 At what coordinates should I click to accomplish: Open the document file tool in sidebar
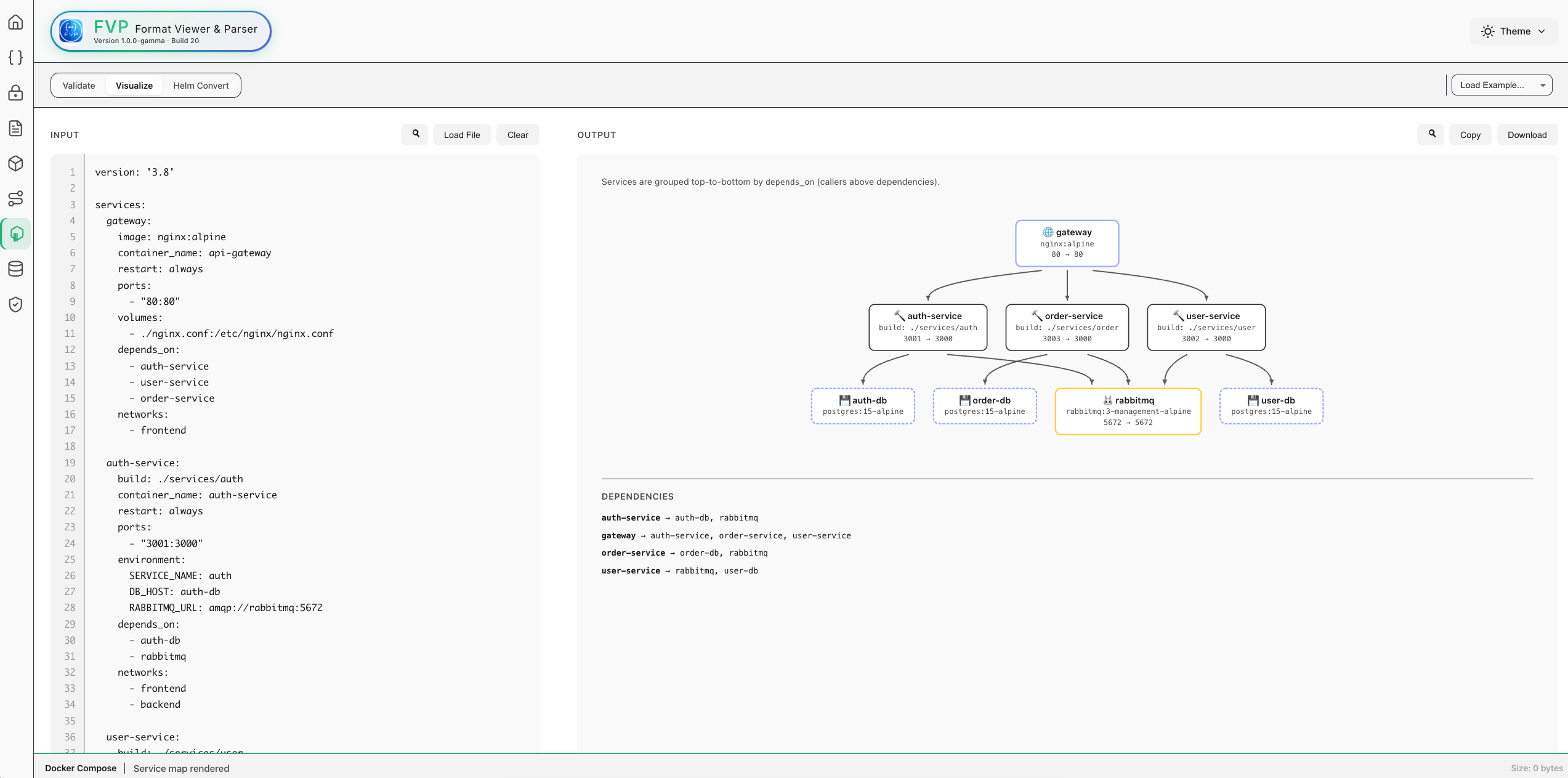coord(16,128)
